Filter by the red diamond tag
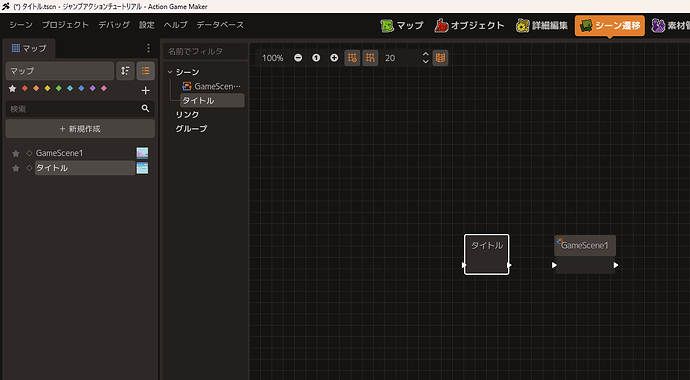 (x=25, y=88)
